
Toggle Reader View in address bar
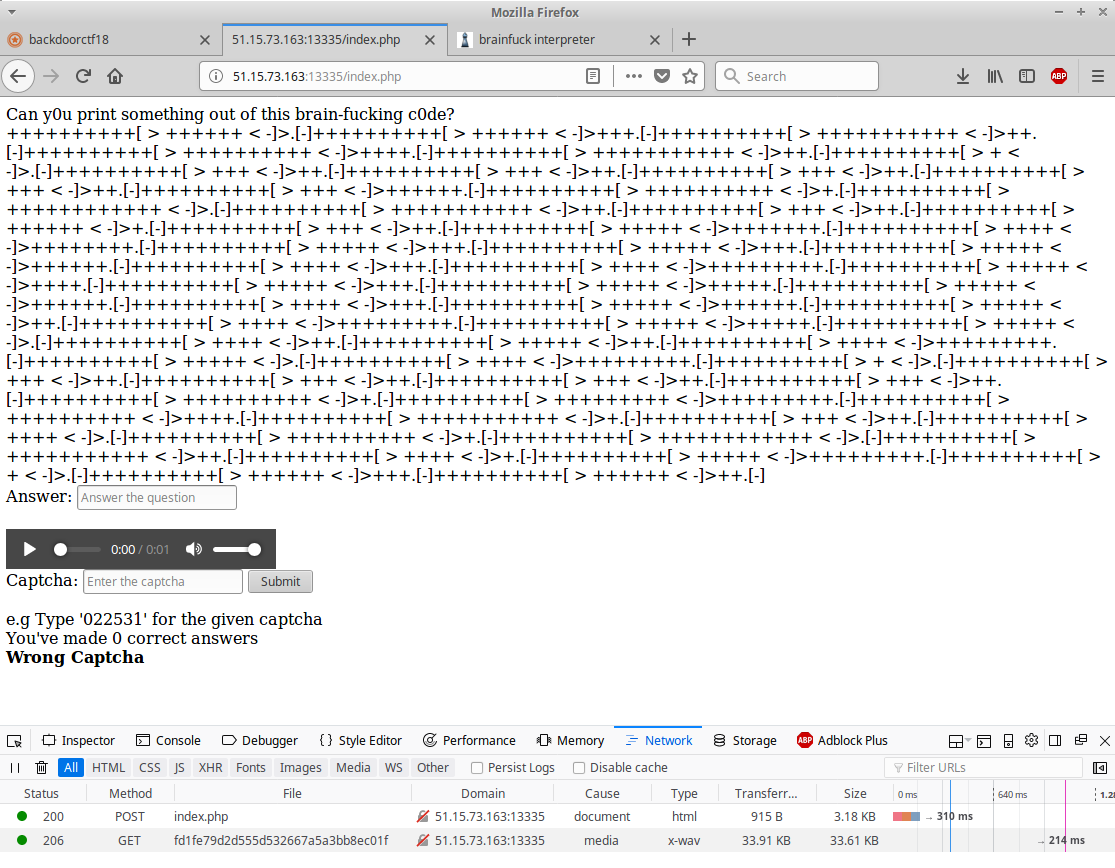pyautogui.click(x=593, y=76)
